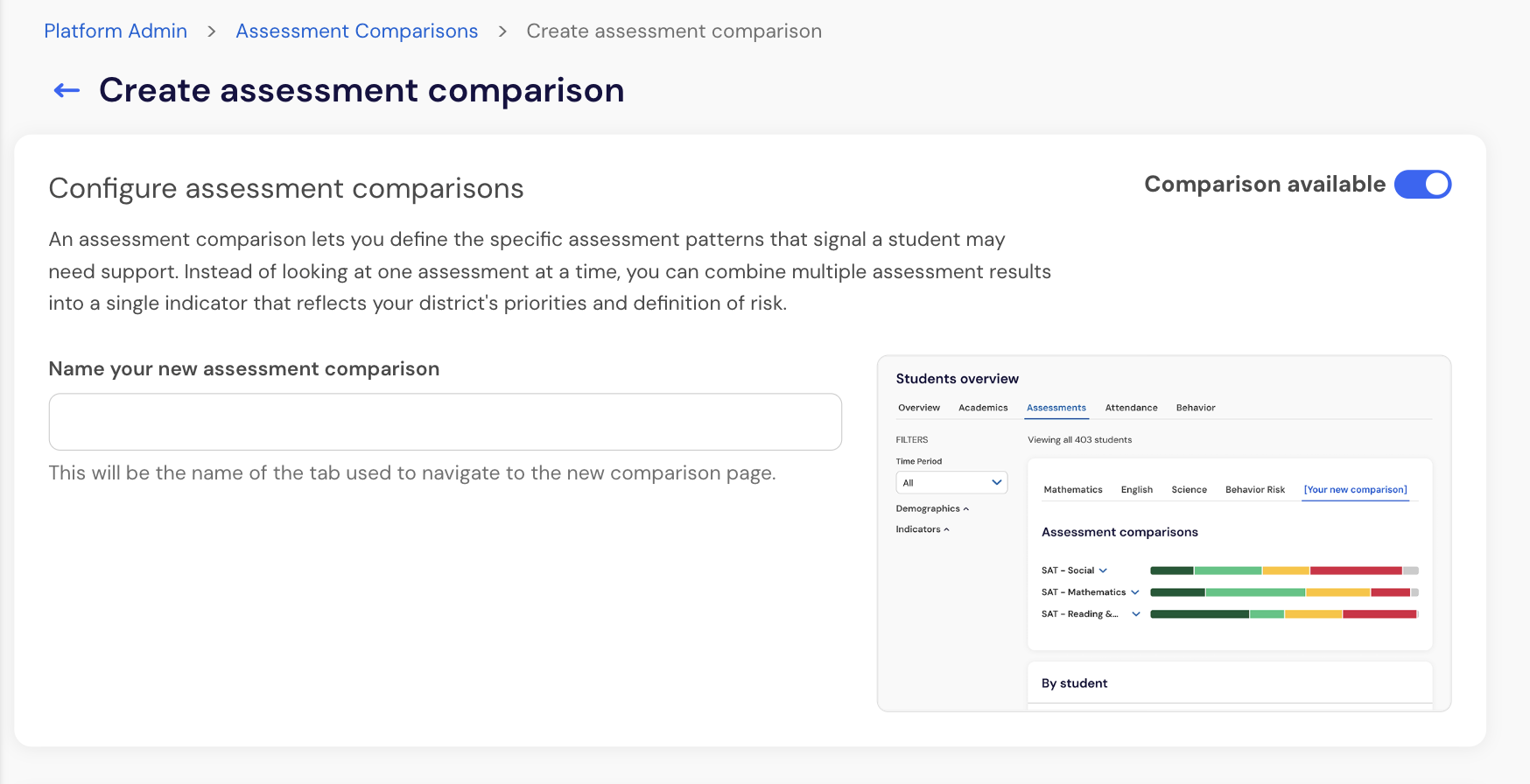Click the 'Configure assessment comparisons' heading
The height and width of the screenshot is (784, 1530).
tap(286, 189)
